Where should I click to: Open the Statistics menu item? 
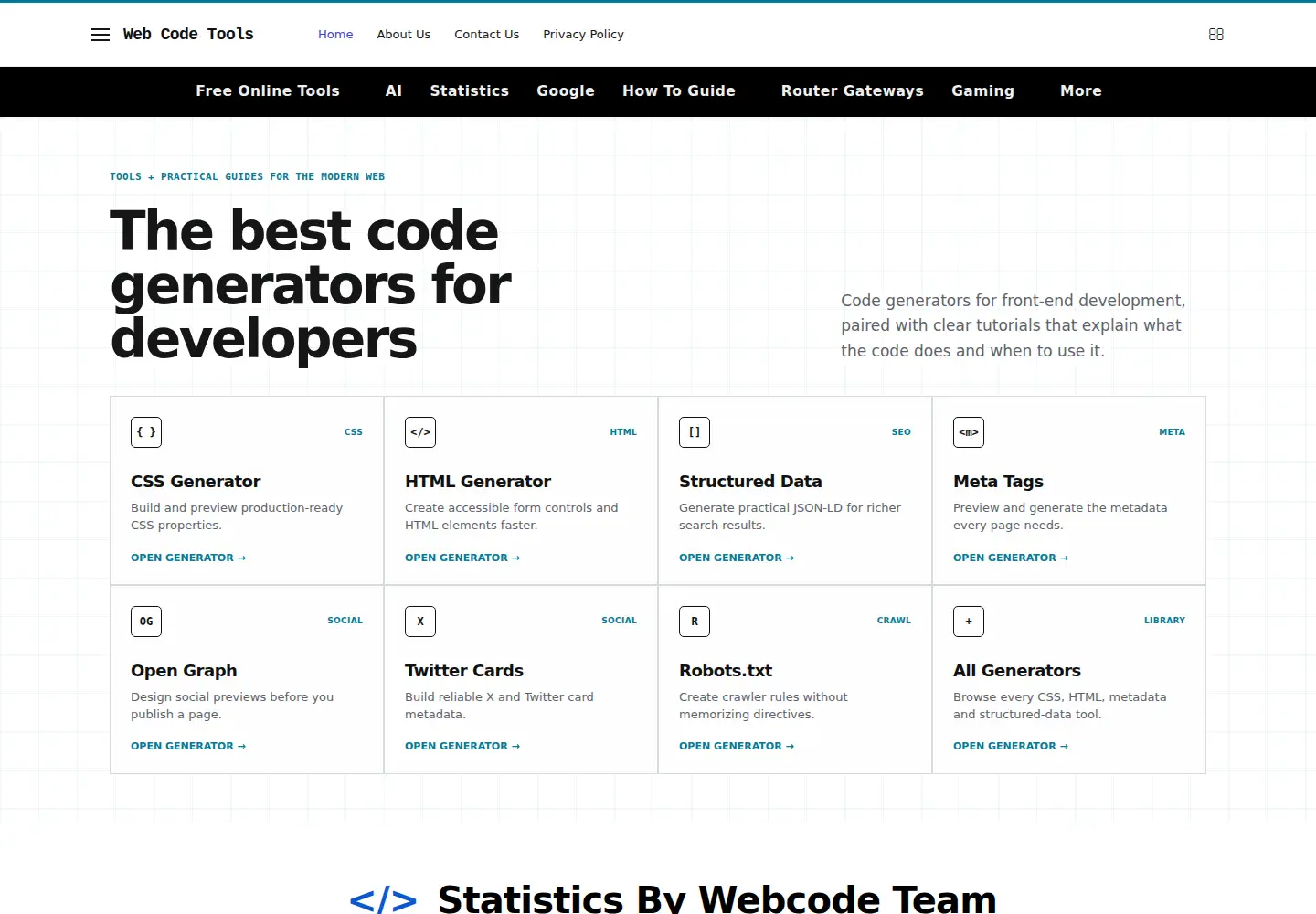pos(470,91)
